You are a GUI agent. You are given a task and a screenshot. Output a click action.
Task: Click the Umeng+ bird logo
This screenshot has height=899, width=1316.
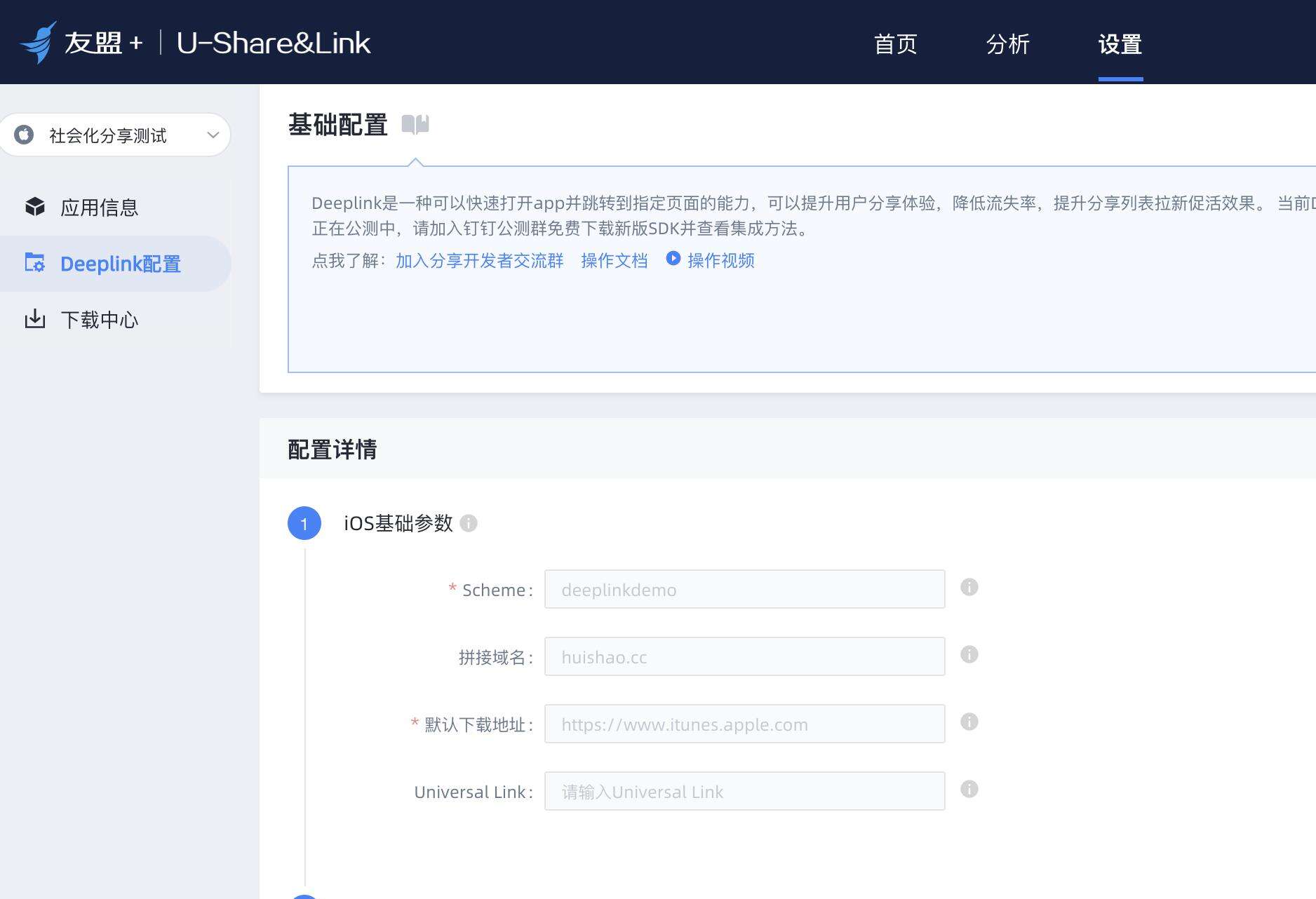pyautogui.click(x=39, y=42)
